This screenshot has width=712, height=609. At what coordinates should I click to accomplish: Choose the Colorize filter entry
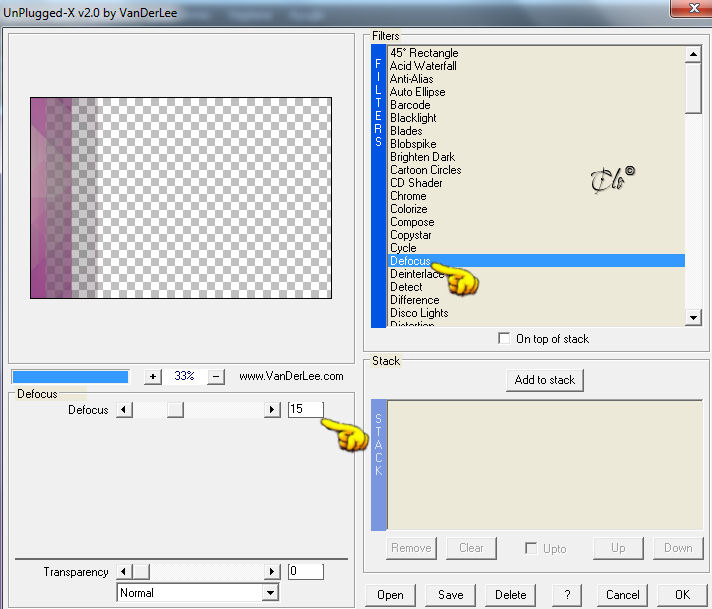click(408, 209)
